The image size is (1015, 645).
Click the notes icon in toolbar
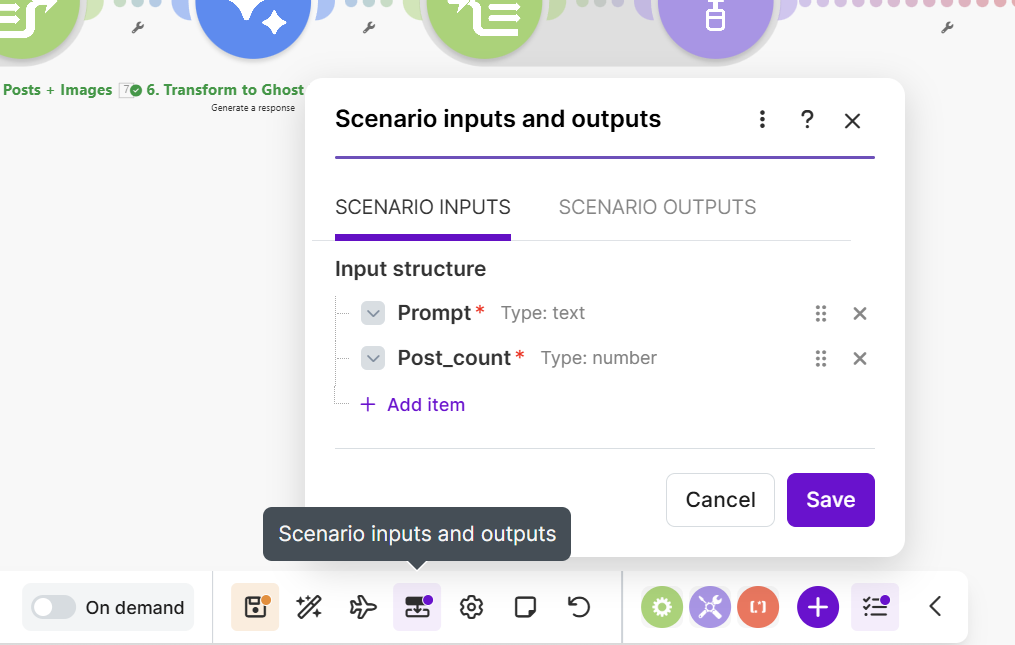pos(525,607)
